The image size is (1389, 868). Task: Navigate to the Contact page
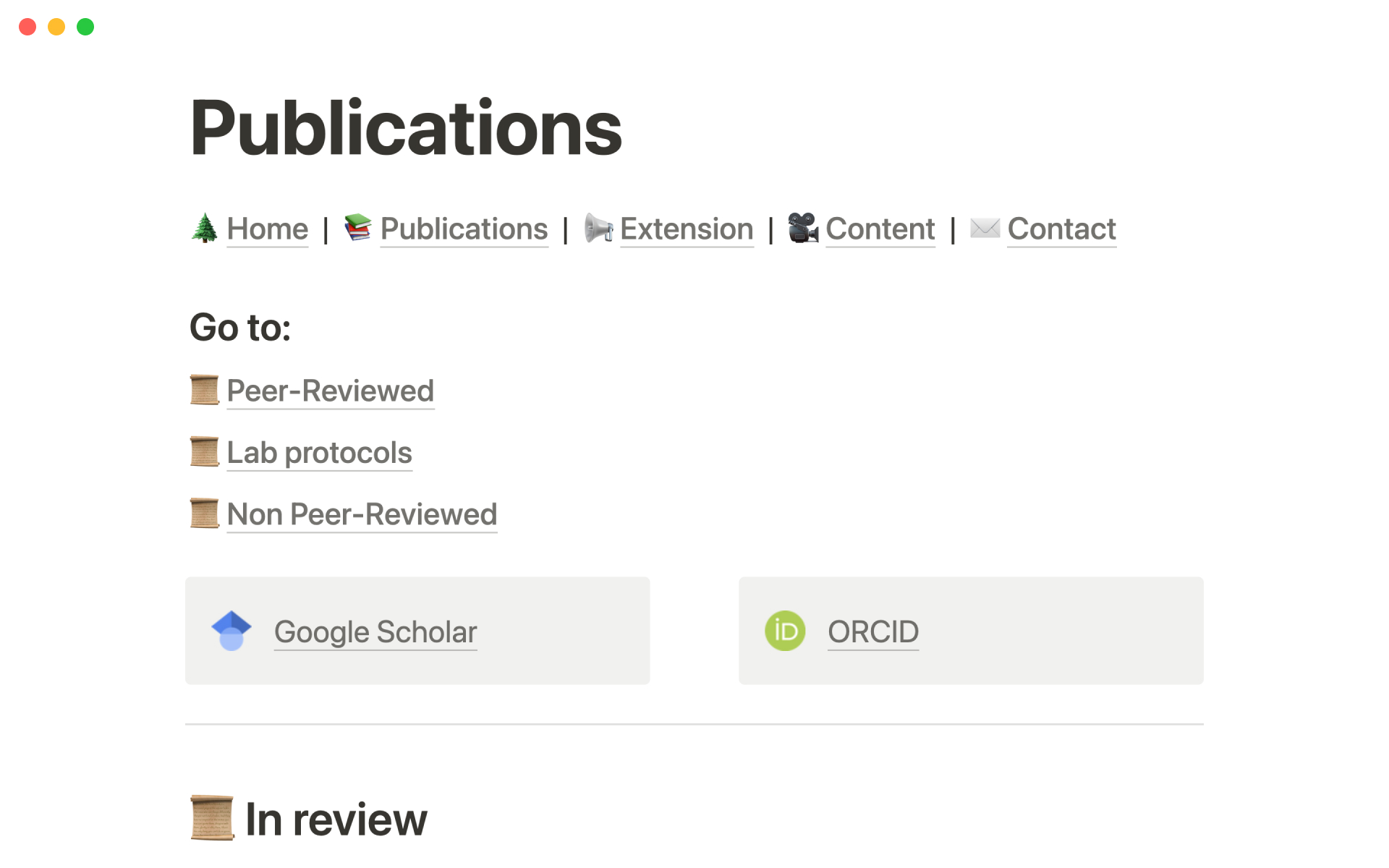[1061, 229]
